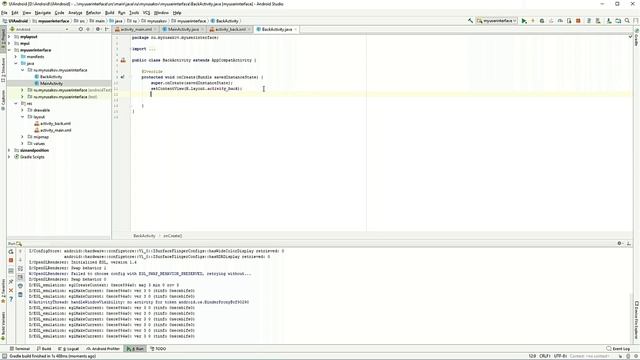The height and width of the screenshot is (360, 640).
Task: Open Search Everywhere magnifier icon
Action: pos(627,20)
